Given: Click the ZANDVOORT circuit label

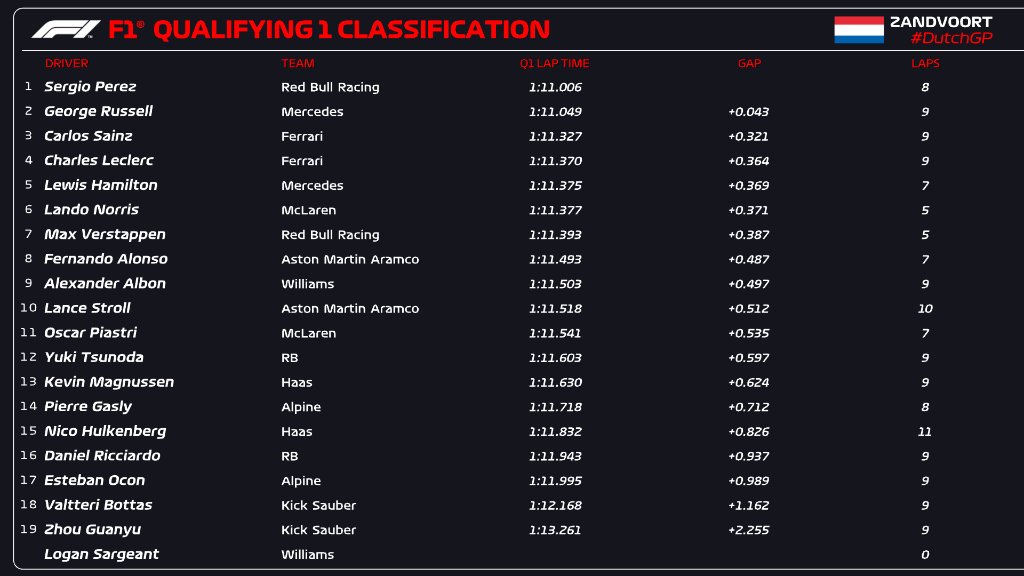Looking at the screenshot, I should [x=941, y=21].
